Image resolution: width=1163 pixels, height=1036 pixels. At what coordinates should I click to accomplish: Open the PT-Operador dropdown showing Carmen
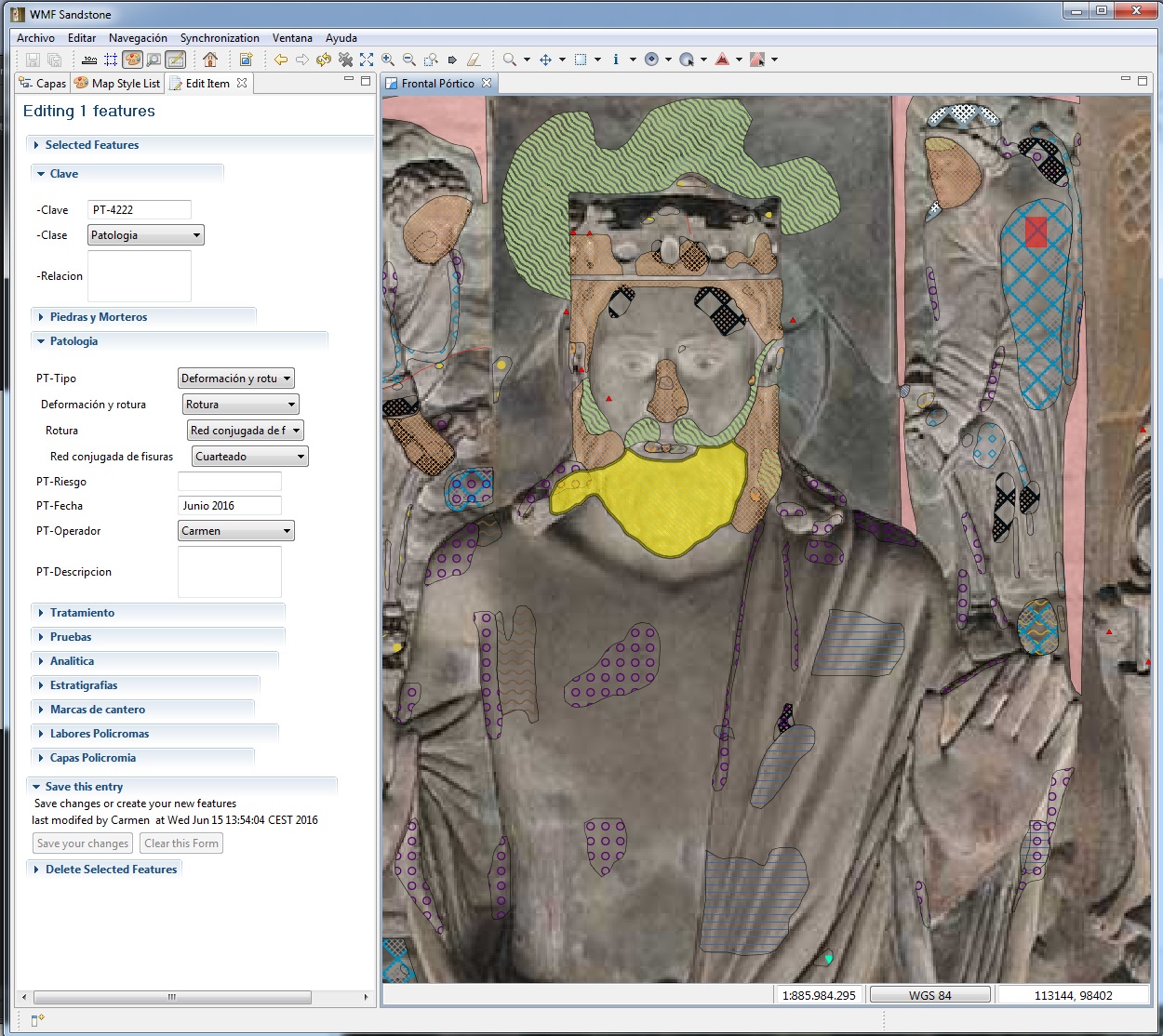point(236,531)
